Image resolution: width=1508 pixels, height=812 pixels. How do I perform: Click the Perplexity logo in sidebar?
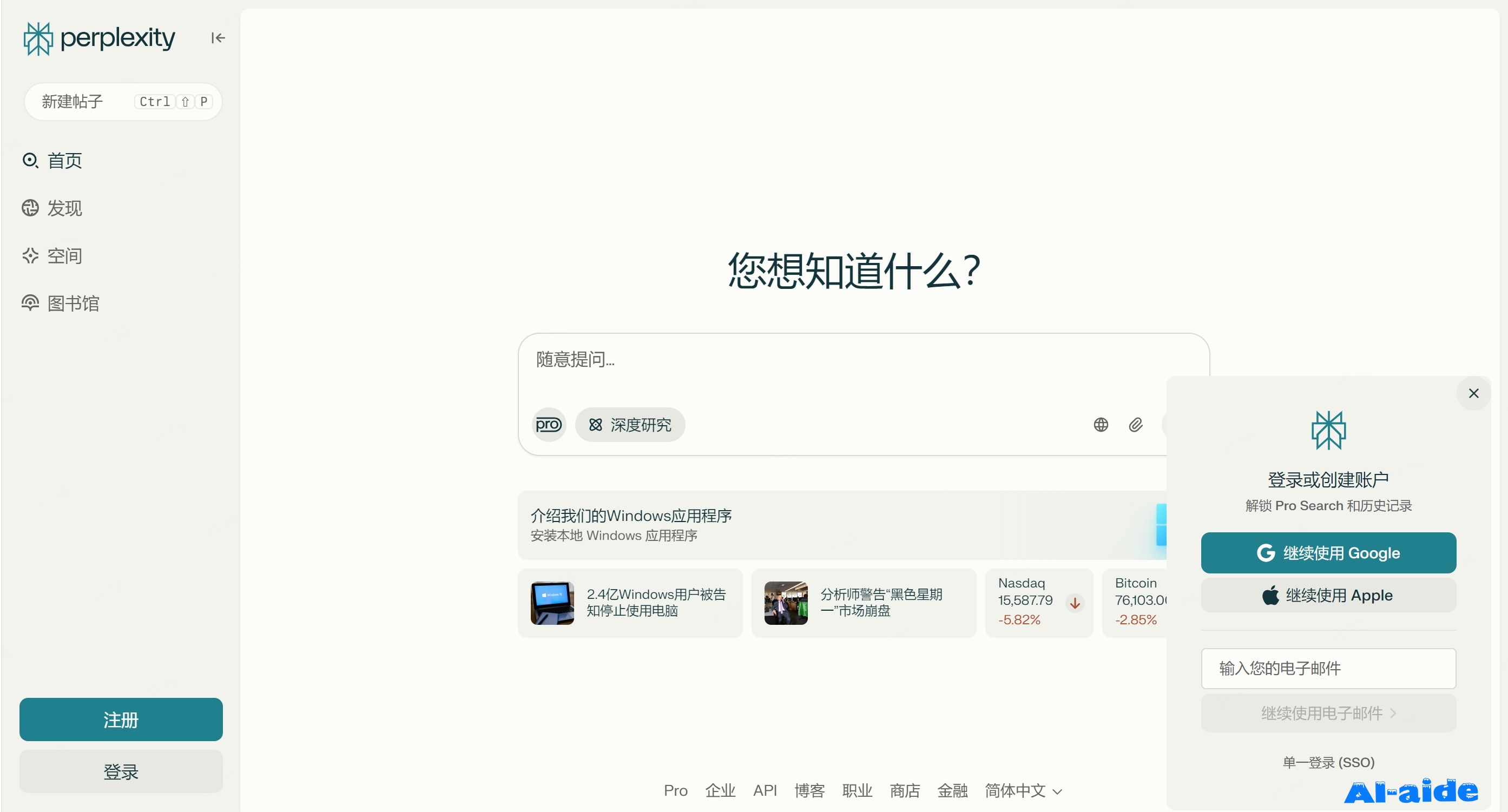tap(99, 38)
